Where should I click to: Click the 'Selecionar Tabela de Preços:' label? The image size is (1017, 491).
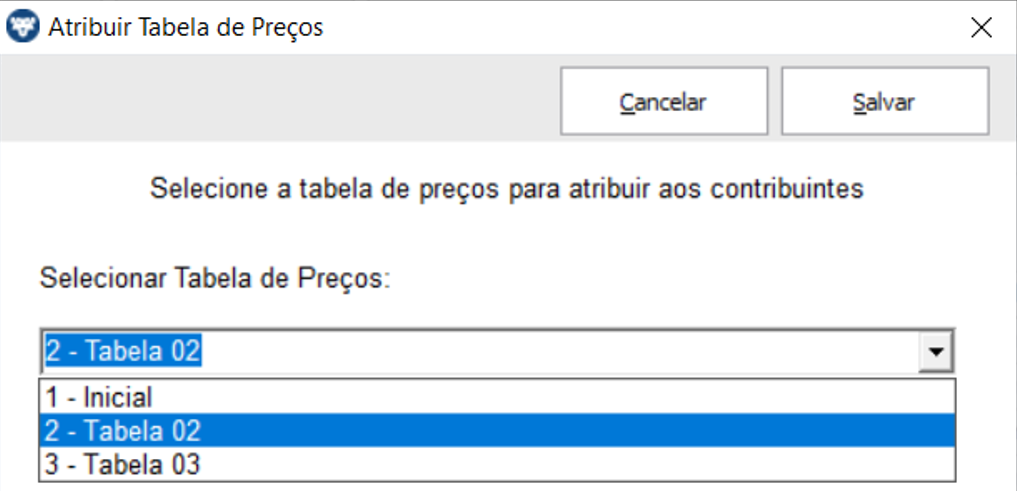[x=216, y=279]
